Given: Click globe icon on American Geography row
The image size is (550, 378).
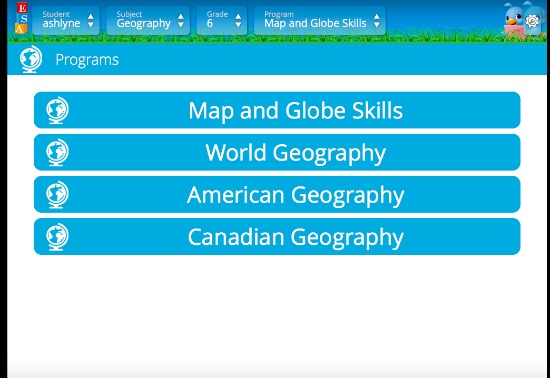Looking at the screenshot, I should [57, 195].
